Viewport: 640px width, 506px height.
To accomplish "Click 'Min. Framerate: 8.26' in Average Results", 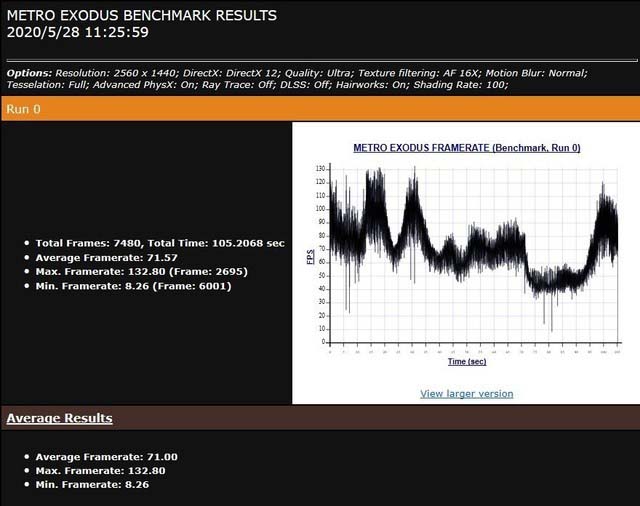I will 92,485.
